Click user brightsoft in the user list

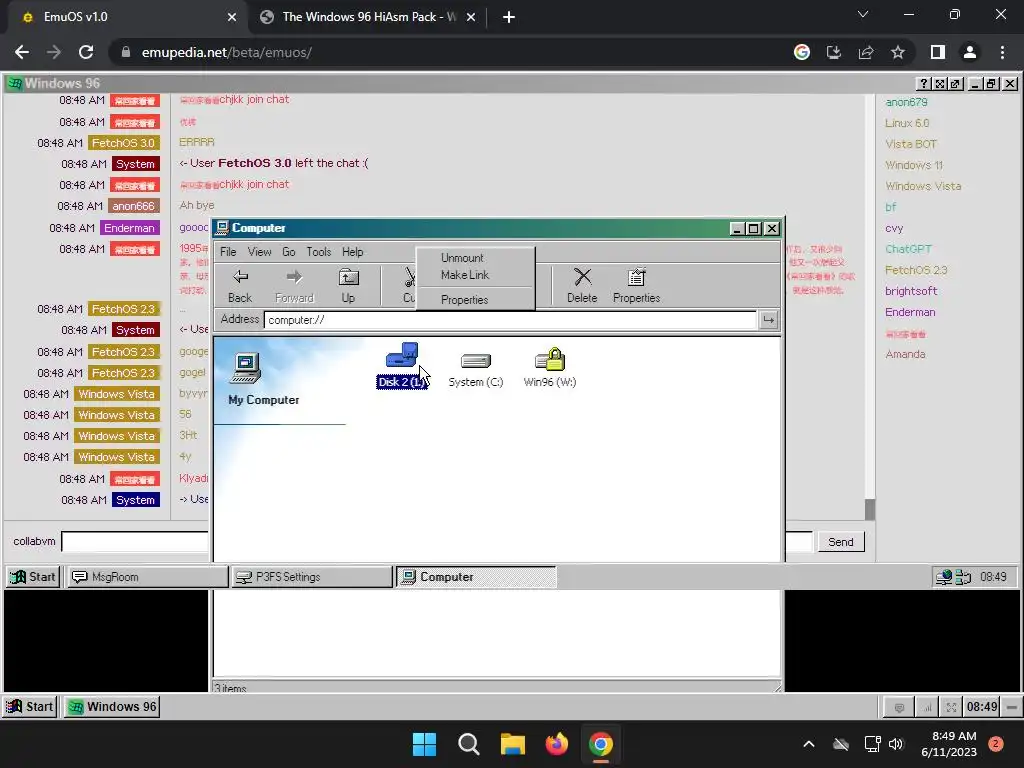tap(911, 291)
